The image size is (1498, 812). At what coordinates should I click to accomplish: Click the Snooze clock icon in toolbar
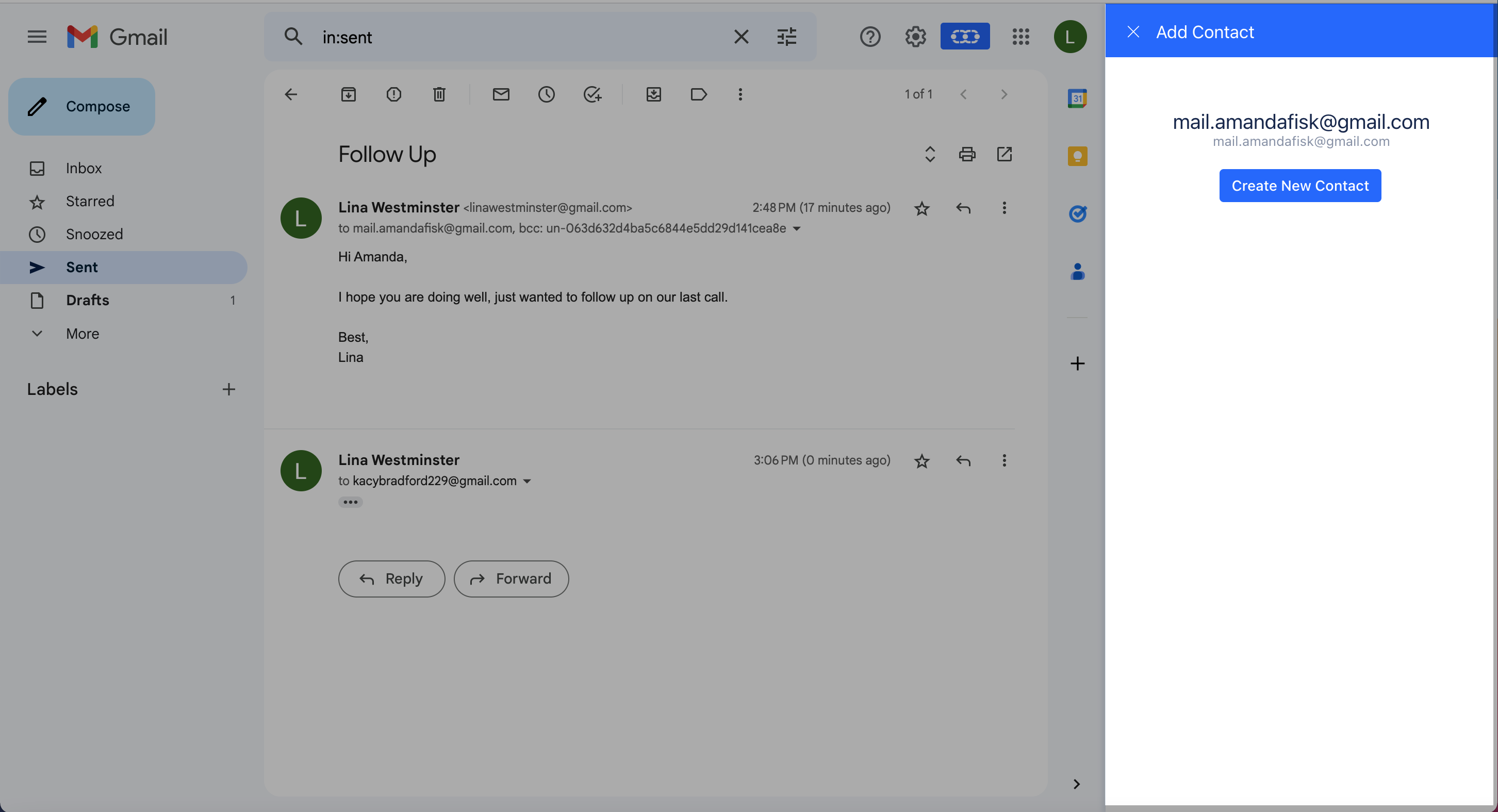[x=546, y=94]
